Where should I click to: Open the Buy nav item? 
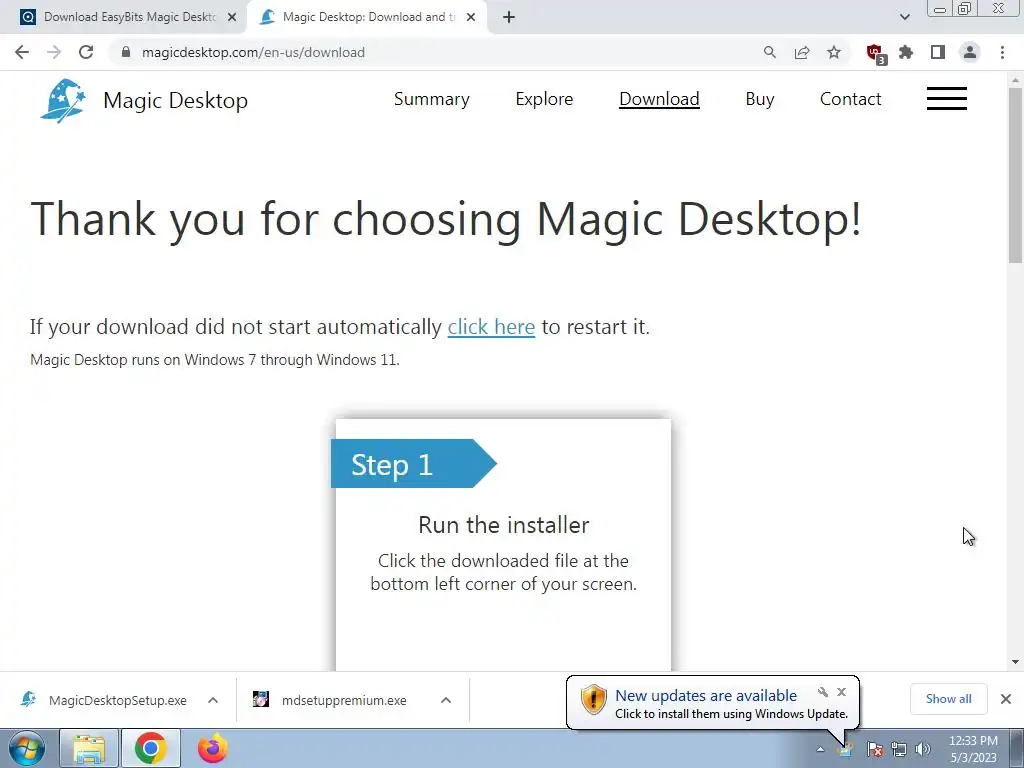point(760,99)
